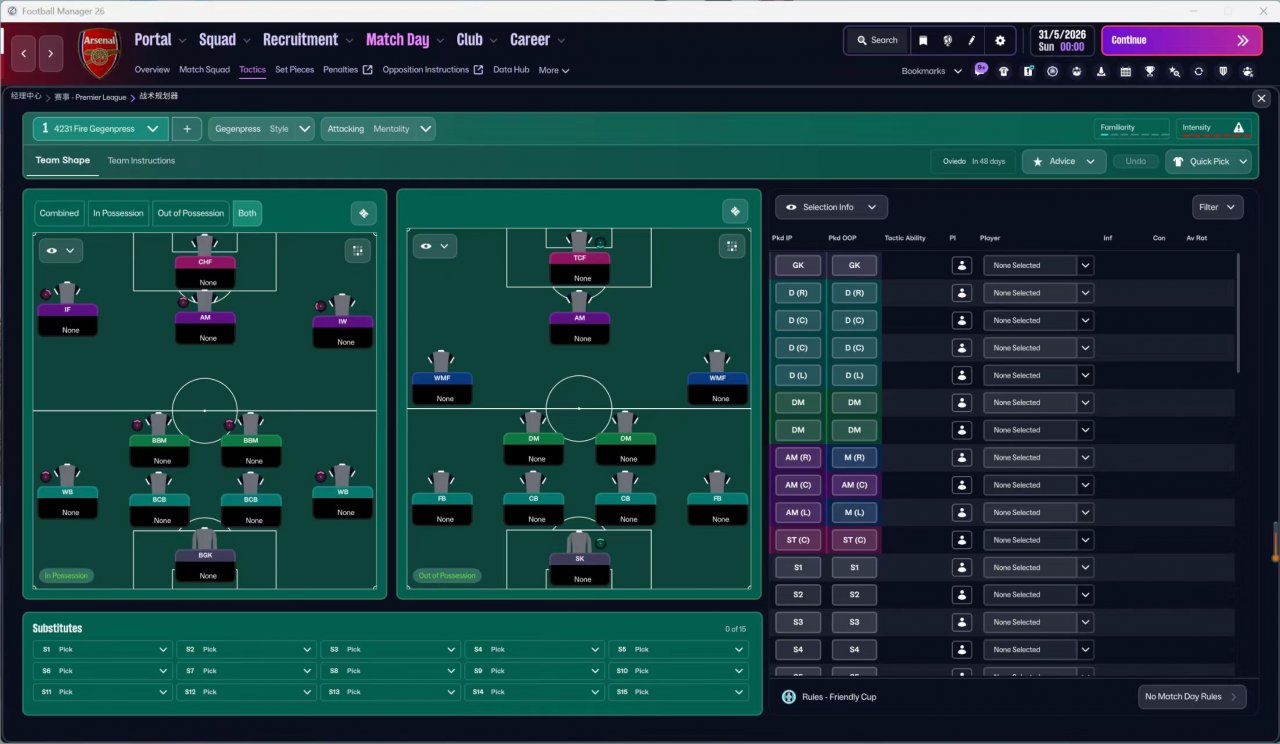This screenshot has width=1280, height=744.
Task: Open the Recruitment menu
Action: 308,40
